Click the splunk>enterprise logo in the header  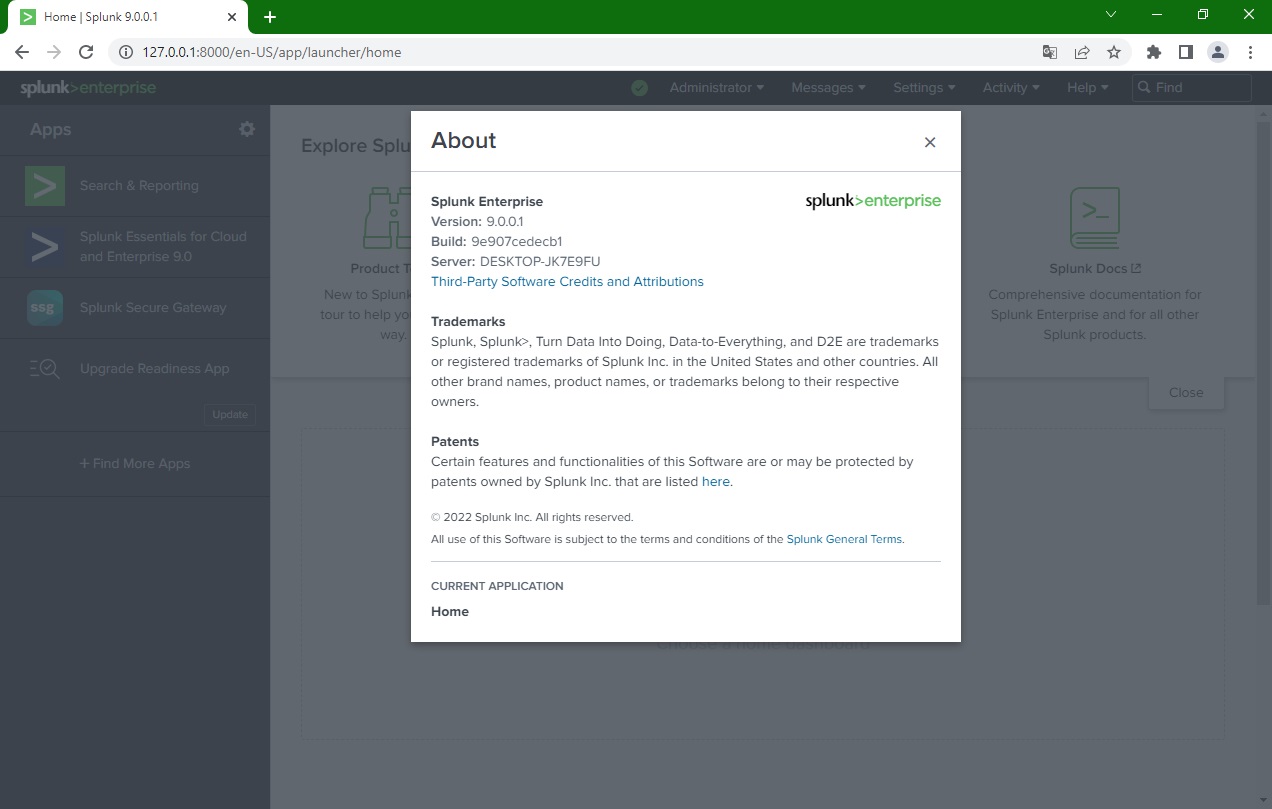pos(88,87)
